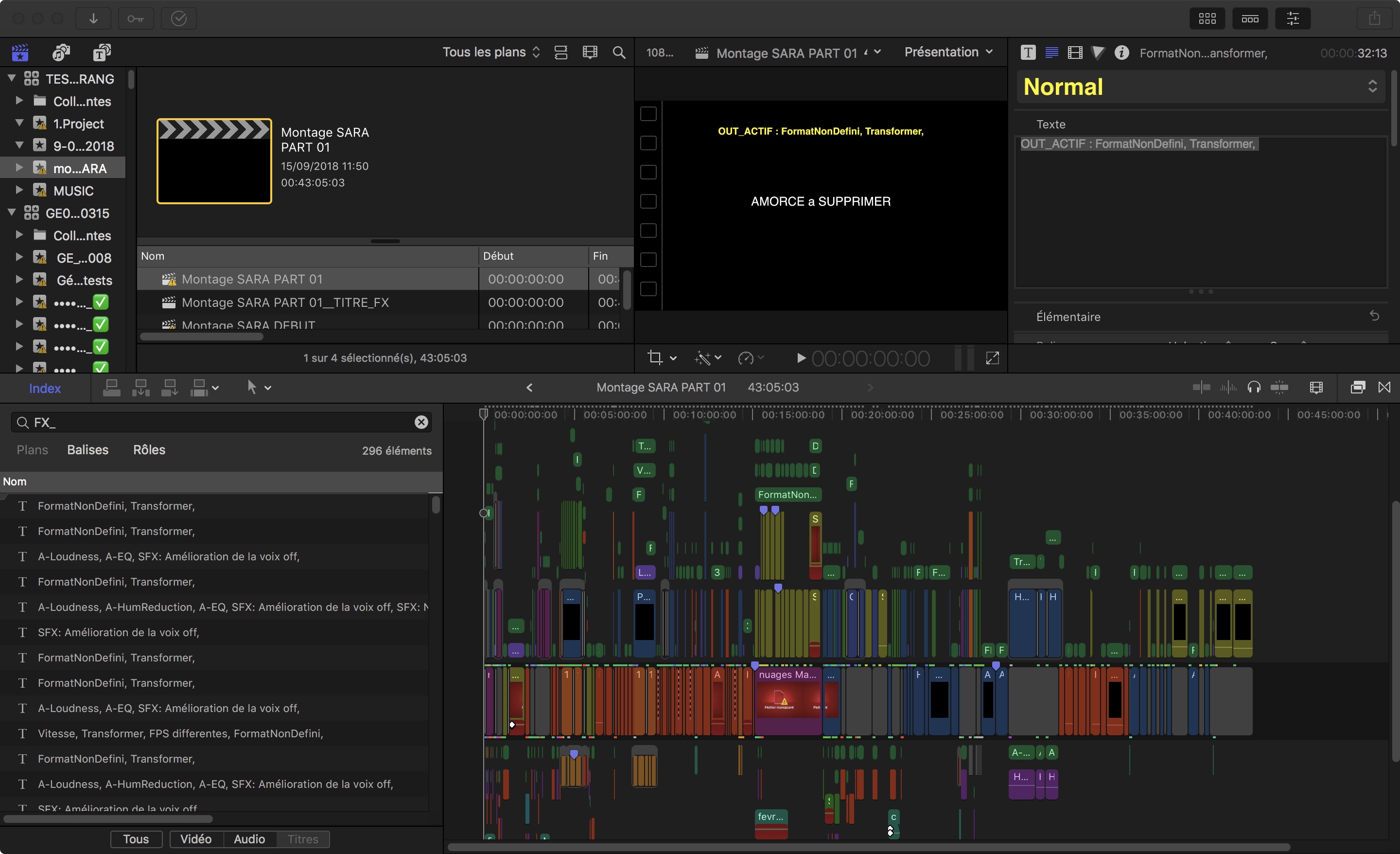The image size is (1400, 854).
Task: Open the Tous les plans filter dropdown
Action: (x=491, y=53)
